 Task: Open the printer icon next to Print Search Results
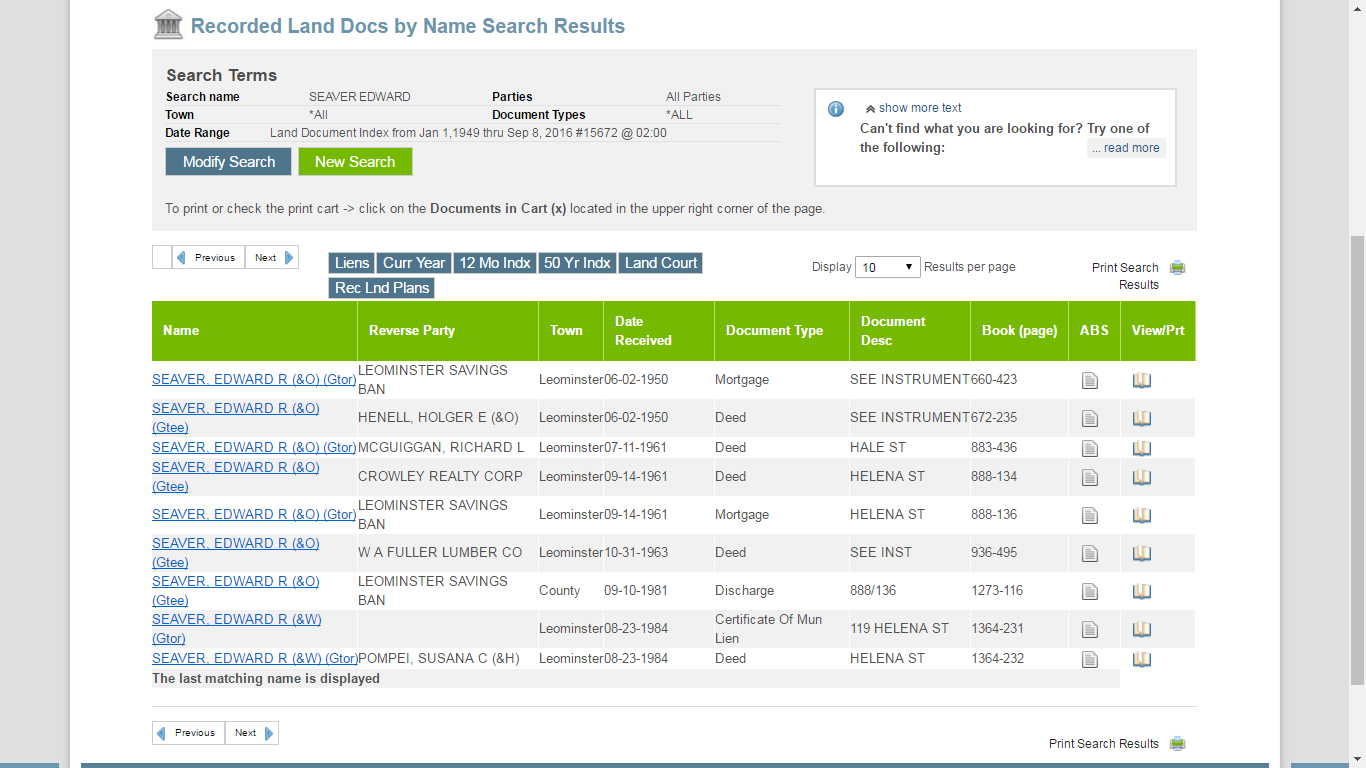pos(1178,268)
